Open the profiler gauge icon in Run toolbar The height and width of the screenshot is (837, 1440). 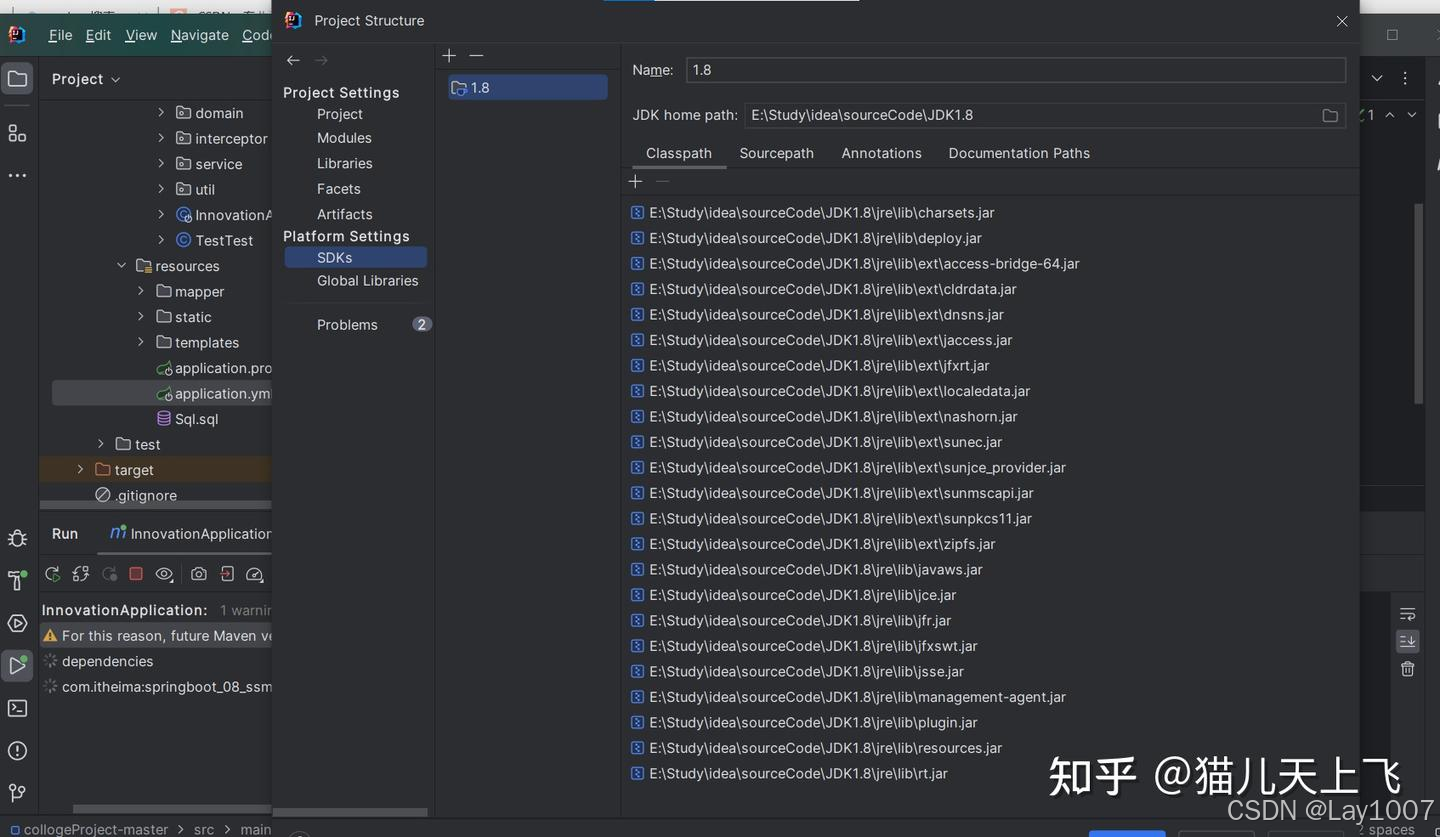coord(254,574)
